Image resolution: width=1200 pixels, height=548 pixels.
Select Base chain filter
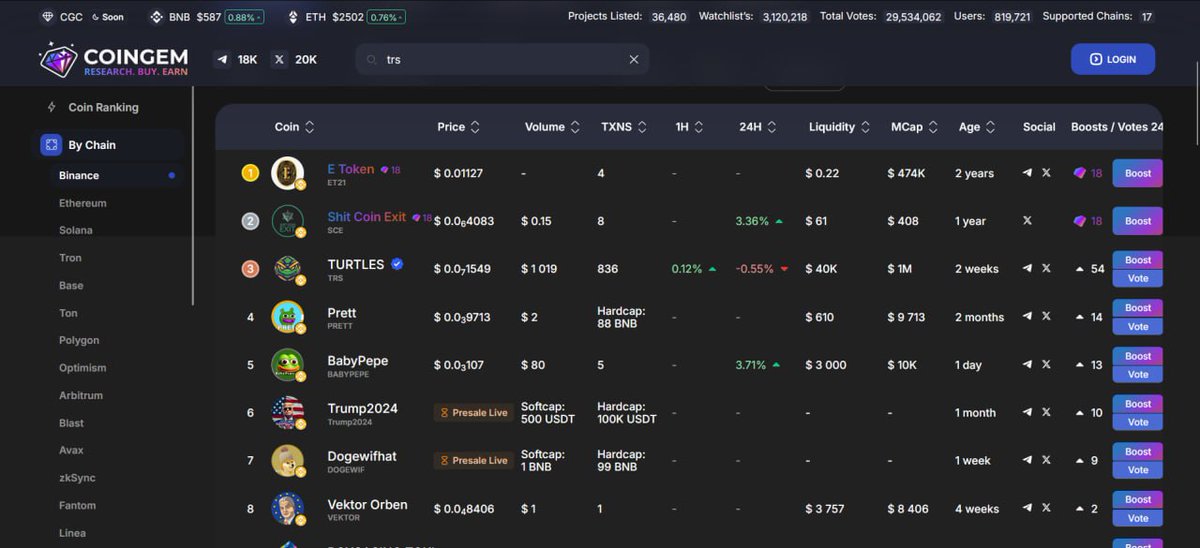[71, 285]
